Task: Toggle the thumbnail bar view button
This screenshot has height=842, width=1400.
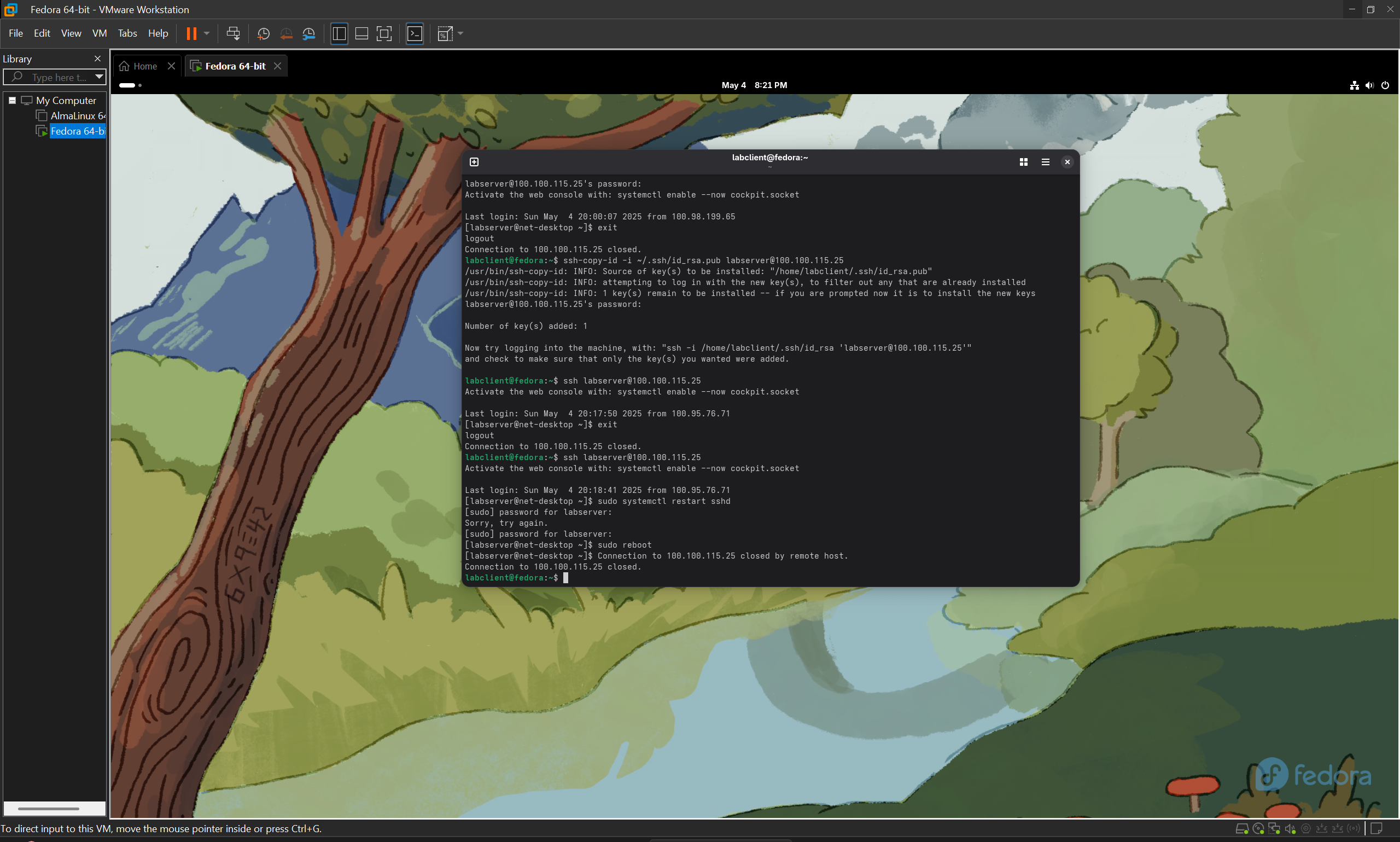Action: (x=361, y=33)
